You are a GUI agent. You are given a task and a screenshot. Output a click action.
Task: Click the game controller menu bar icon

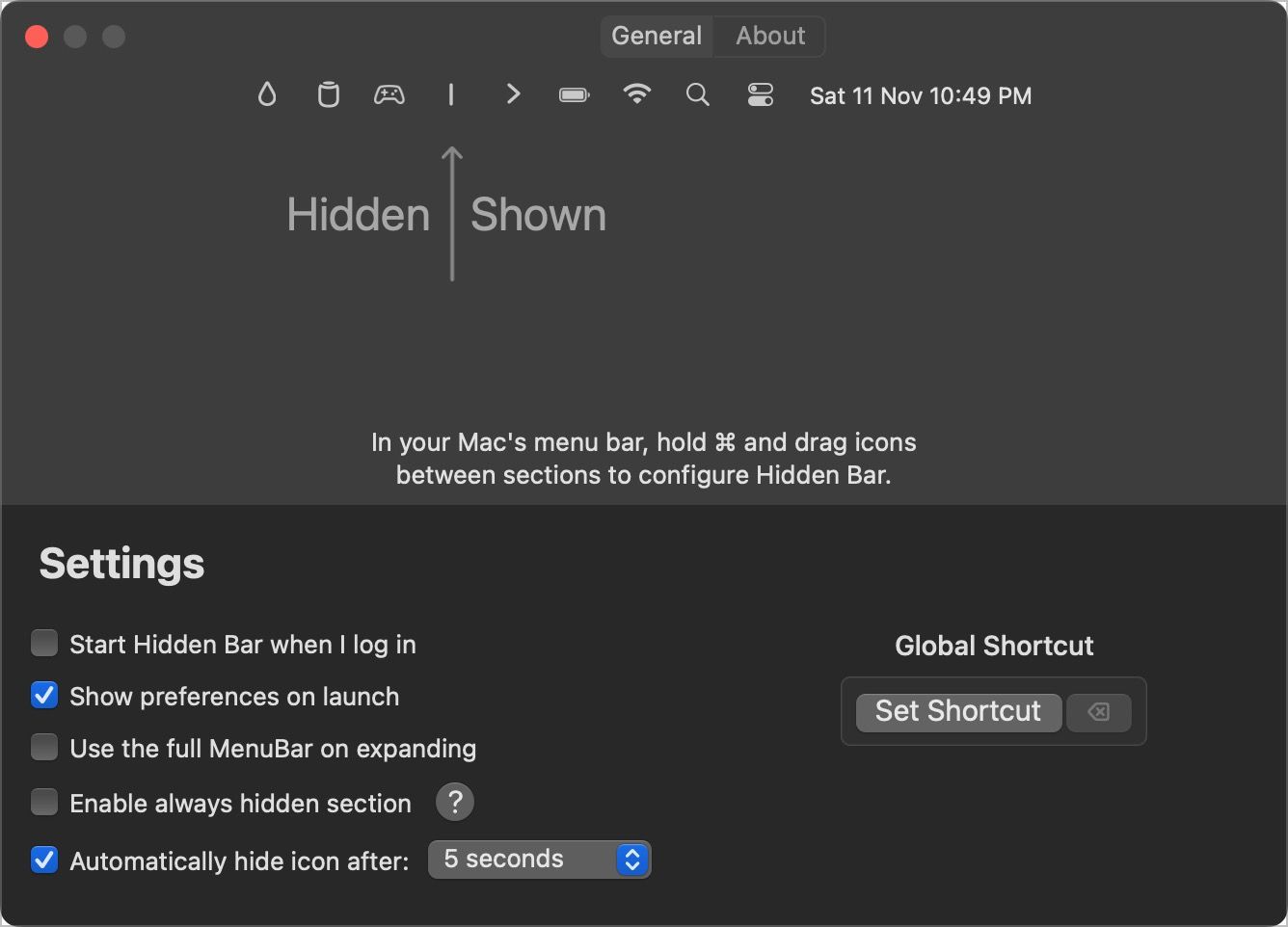click(x=389, y=94)
